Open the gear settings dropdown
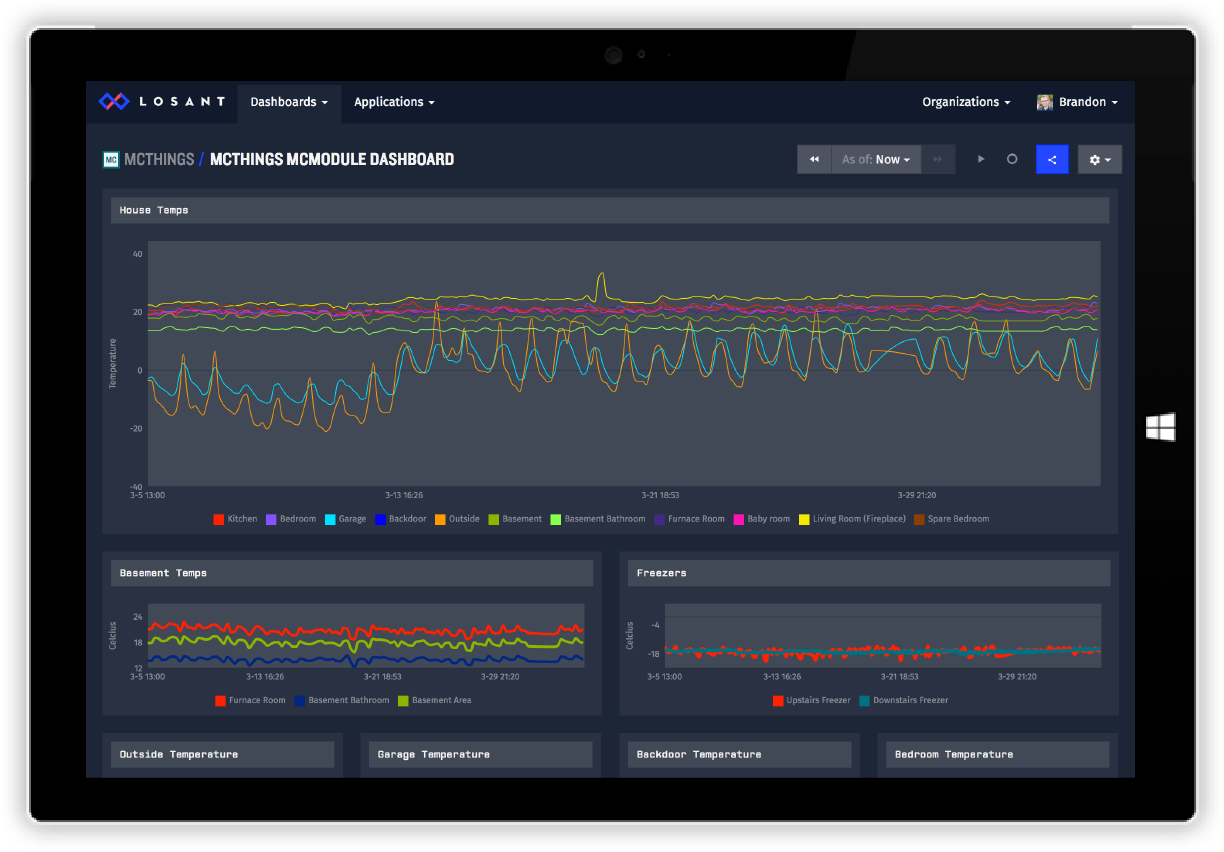The height and width of the screenshot is (852, 1224). point(1099,160)
